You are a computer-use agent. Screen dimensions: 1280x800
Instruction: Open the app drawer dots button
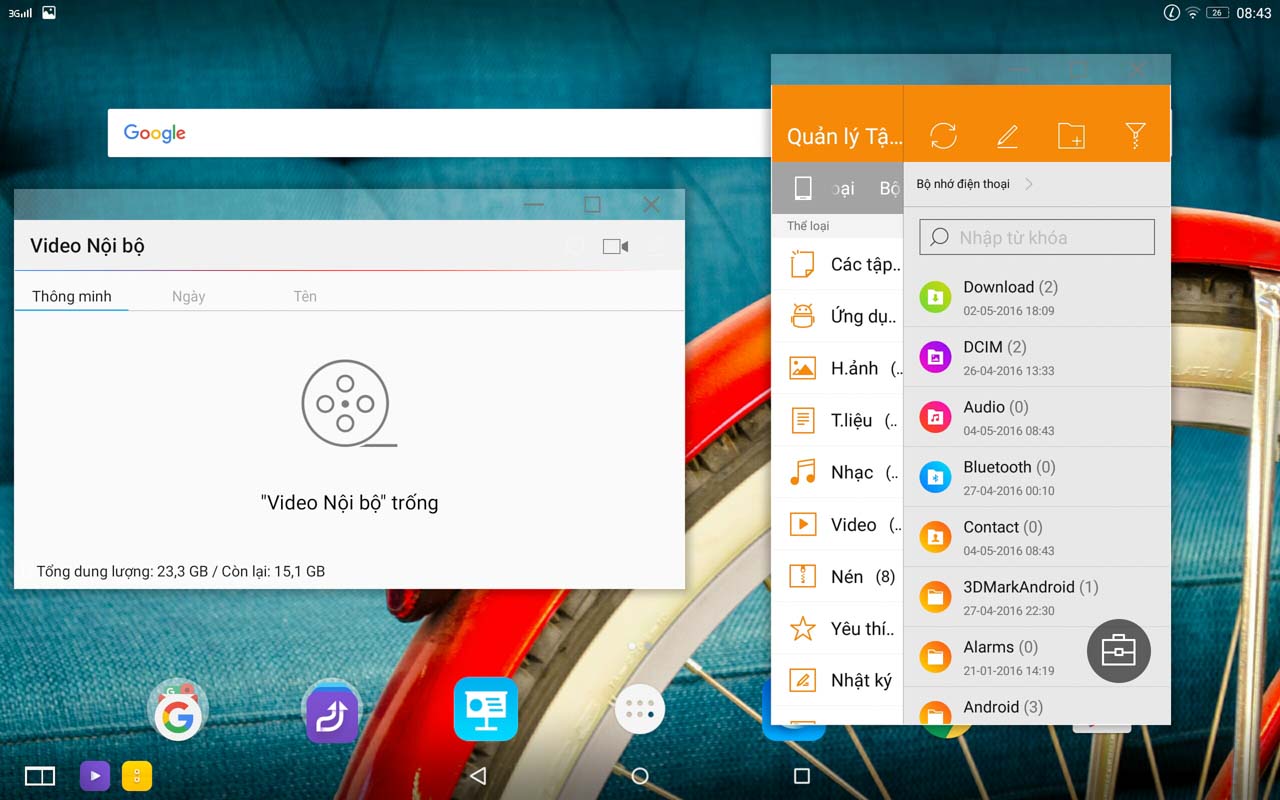coord(640,709)
